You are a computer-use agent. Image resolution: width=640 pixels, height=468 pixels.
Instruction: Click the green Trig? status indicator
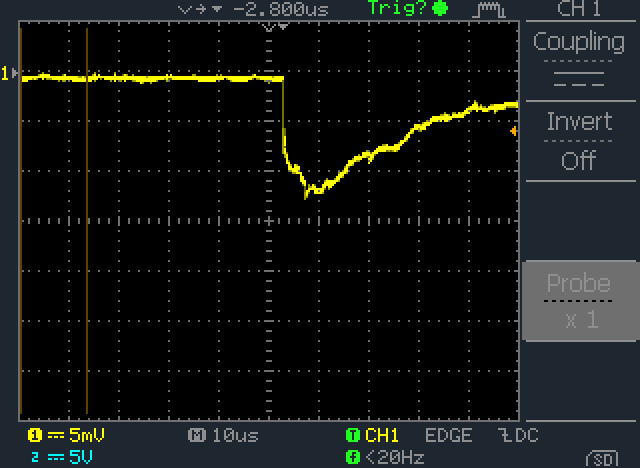tap(407, 8)
